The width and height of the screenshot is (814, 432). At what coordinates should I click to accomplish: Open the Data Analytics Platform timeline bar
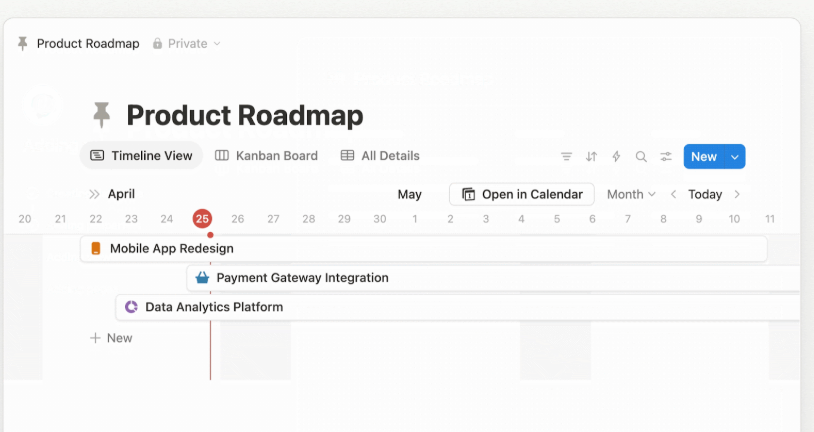[x=400, y=307]
